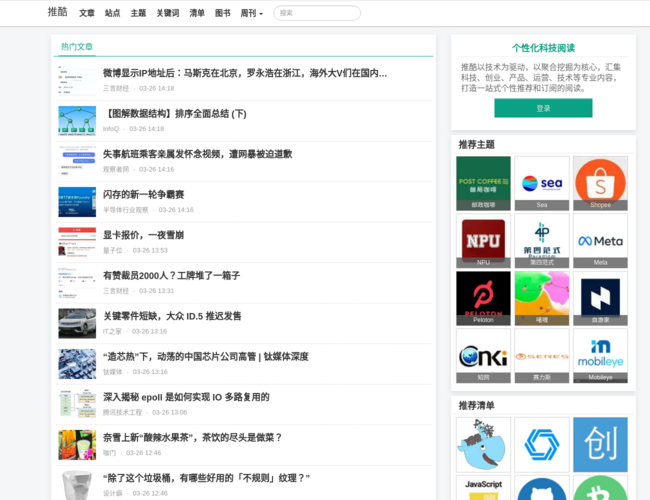Open article about 造芯热 chip company executives

pyautogui.click(x=206, y=357)
